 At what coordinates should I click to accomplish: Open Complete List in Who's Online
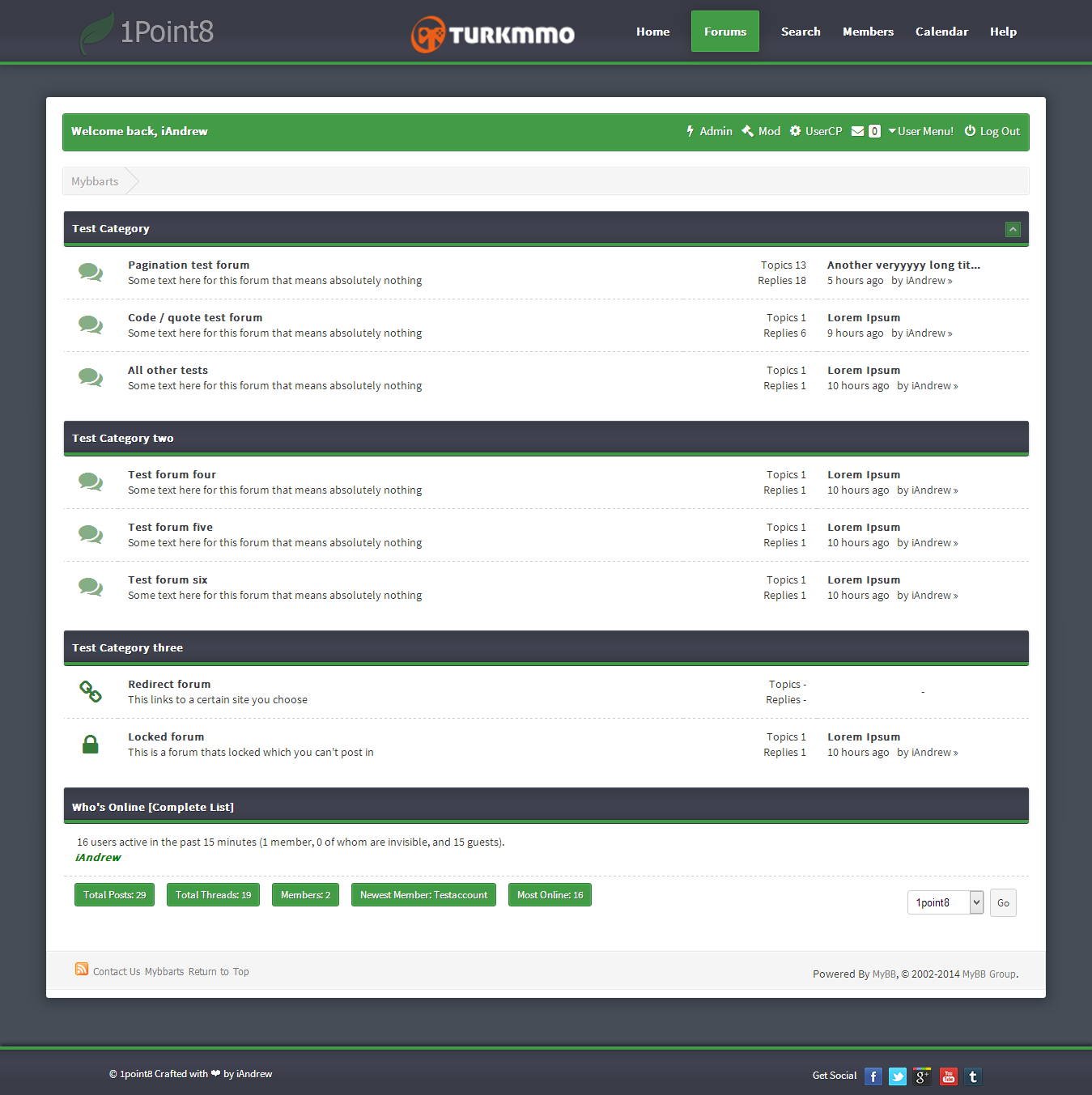click(x=191, y=807)
